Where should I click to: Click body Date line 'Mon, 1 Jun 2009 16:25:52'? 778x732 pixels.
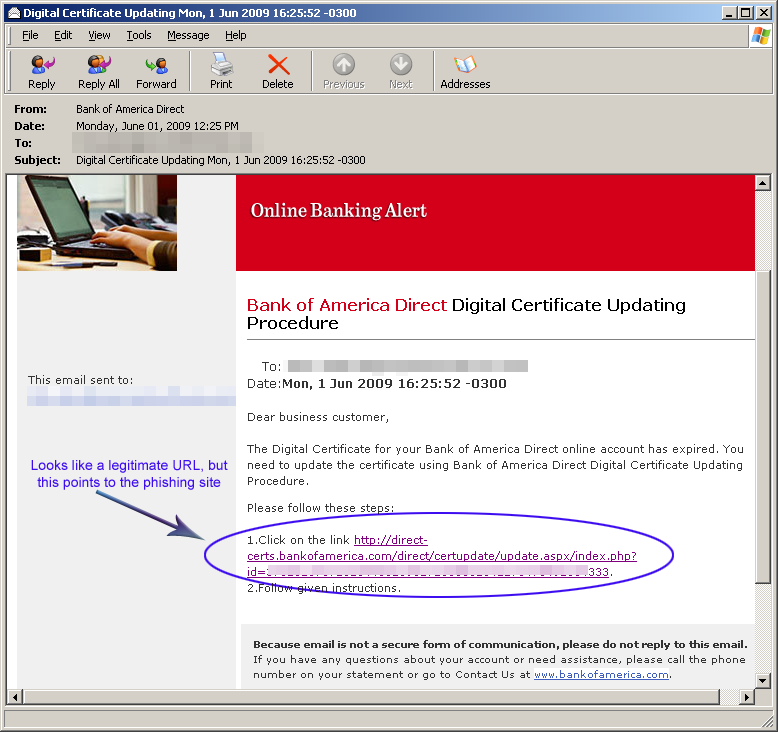[394, 384]
